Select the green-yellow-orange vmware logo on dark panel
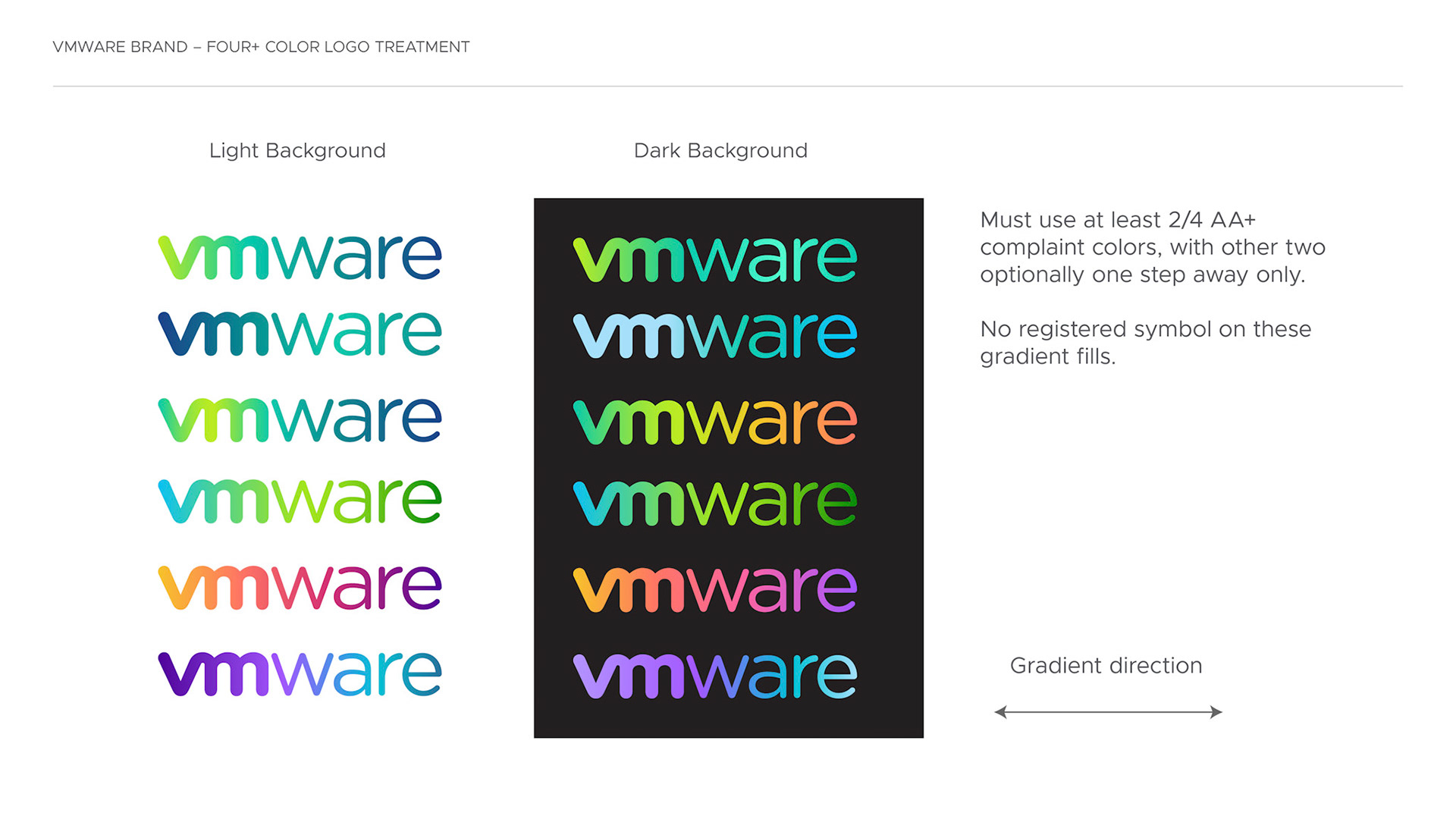The image size is (1456, 819). pyautogui.click(x=715, y=422)
